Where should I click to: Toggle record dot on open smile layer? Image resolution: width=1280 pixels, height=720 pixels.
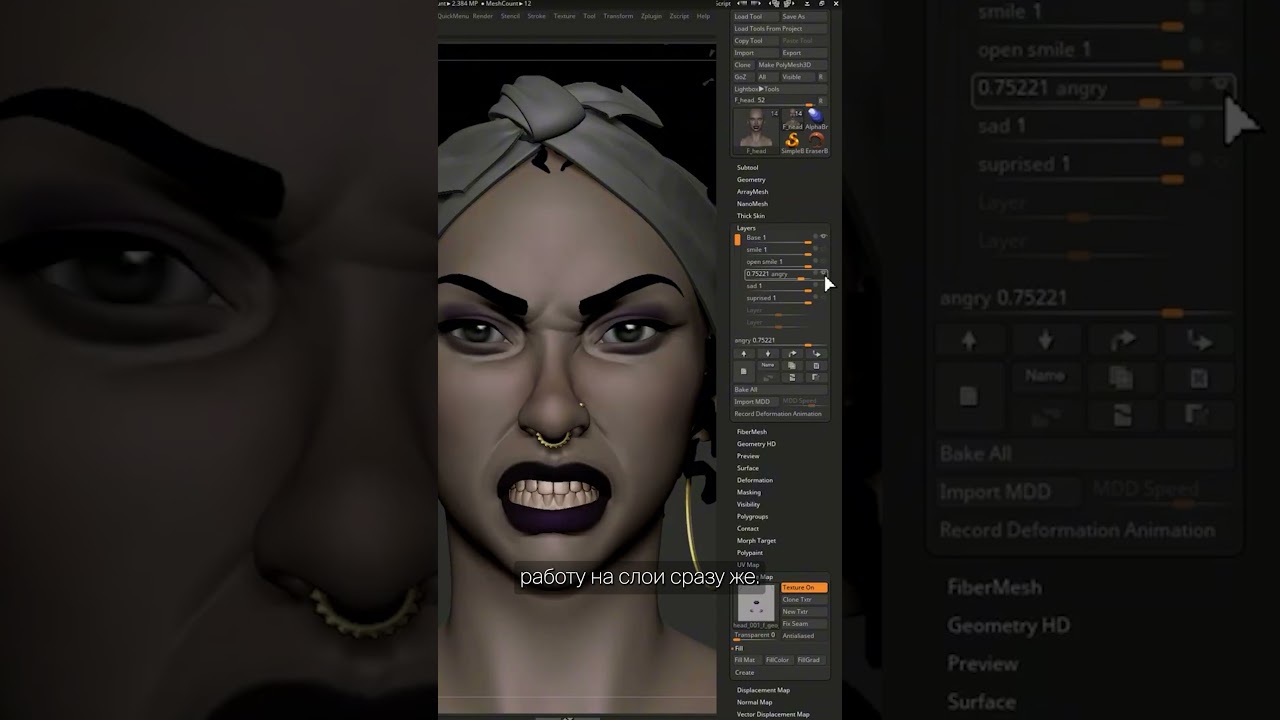click(x=815, y=260)
